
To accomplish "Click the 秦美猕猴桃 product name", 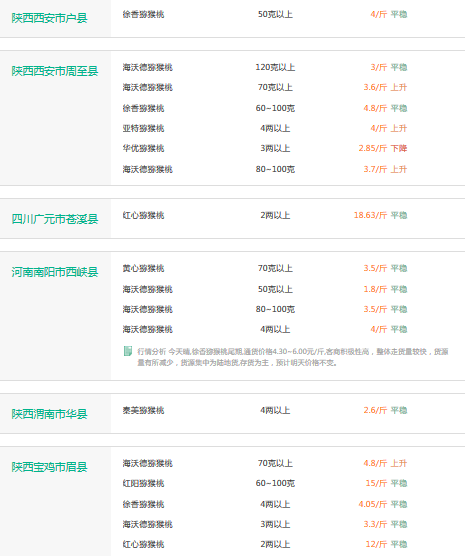I will 143,410.
